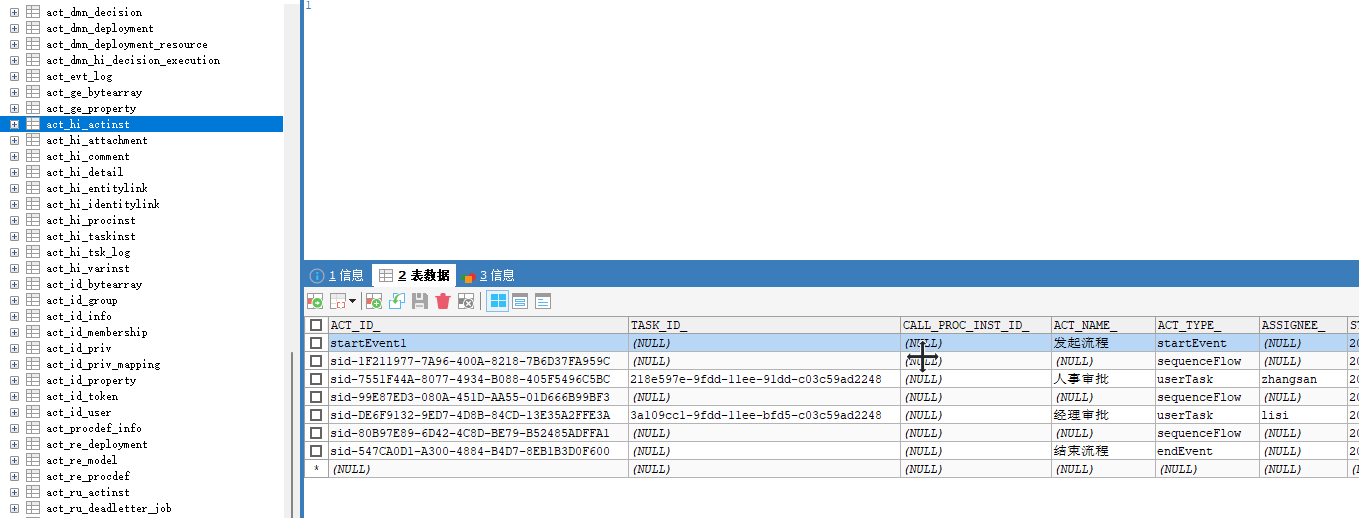Check row sid-547CA0D1 checkbox
Viewport: 1359px width, 518px height.
[x=316, y=451]
